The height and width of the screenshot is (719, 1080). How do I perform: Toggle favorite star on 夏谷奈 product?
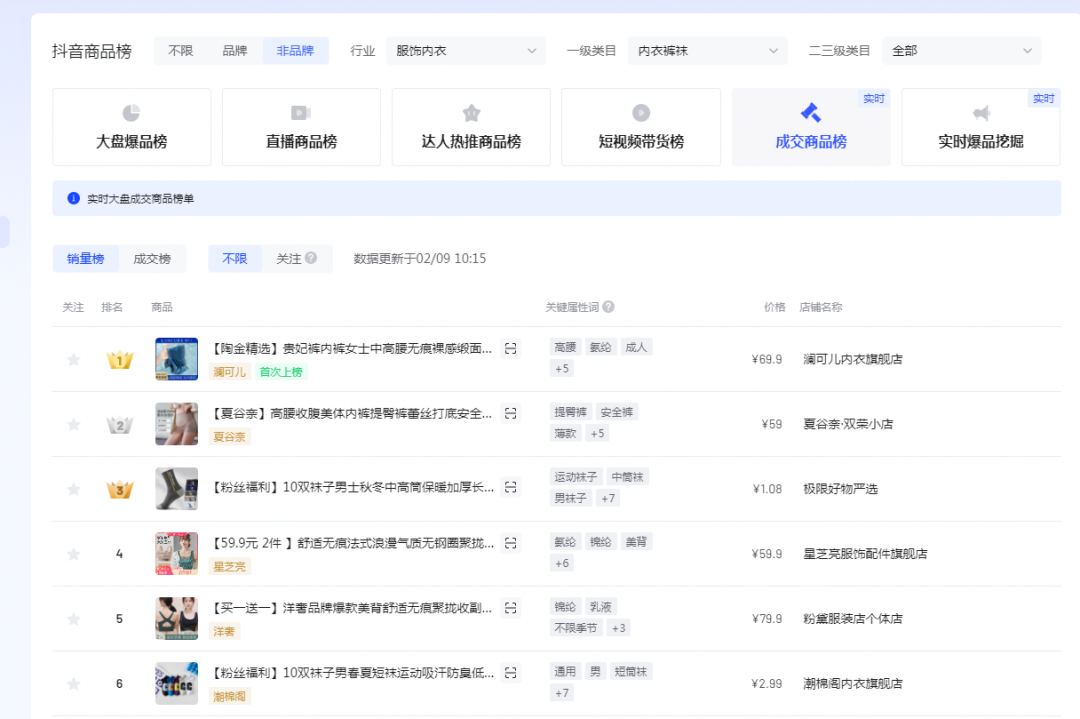click(73, 423)
